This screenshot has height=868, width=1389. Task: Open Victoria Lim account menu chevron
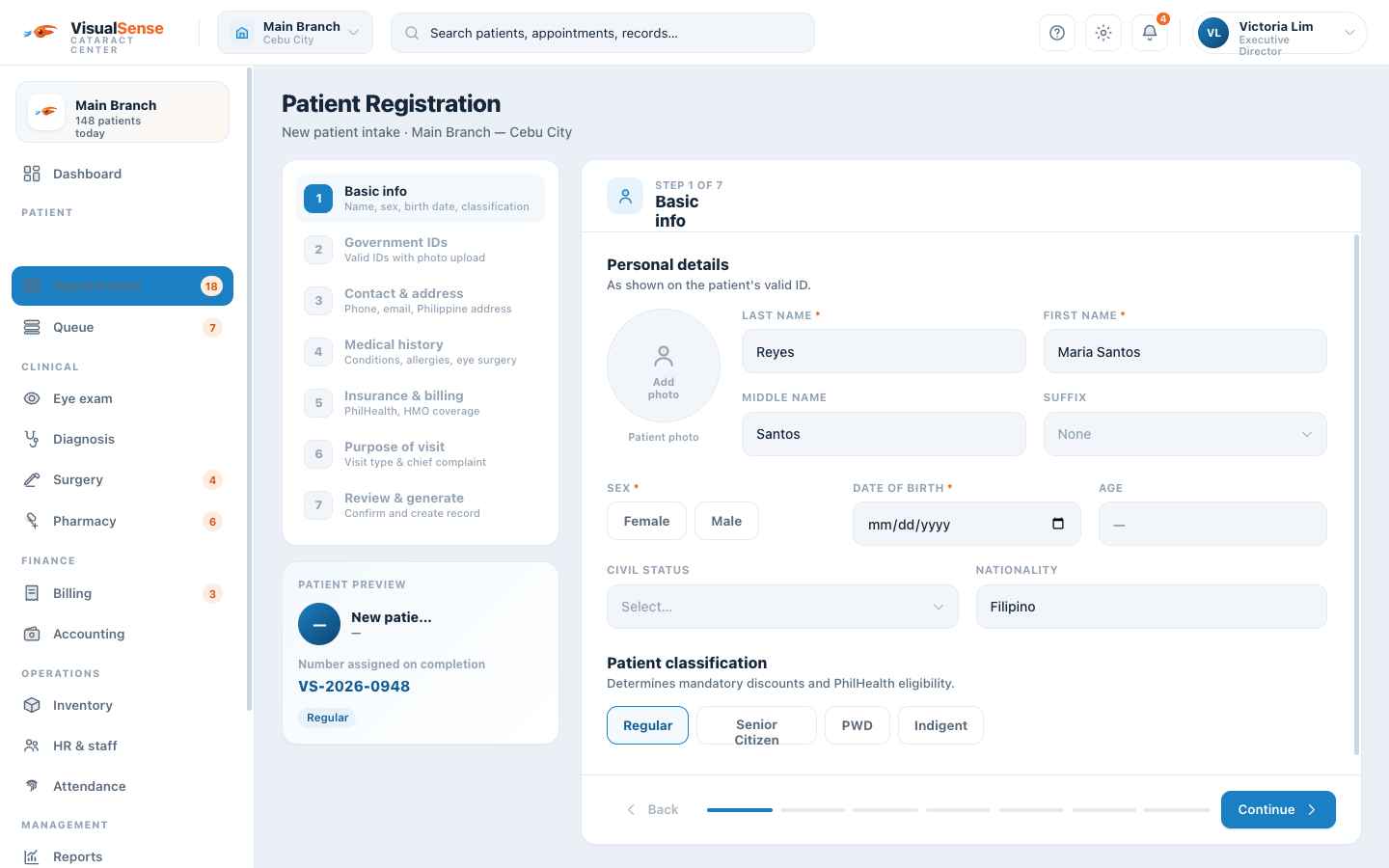click(x=1349, y=33)
